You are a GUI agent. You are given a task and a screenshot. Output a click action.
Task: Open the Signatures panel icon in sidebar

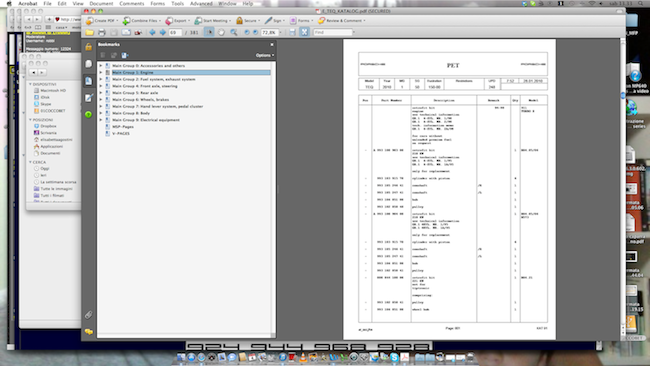[89, 98]
